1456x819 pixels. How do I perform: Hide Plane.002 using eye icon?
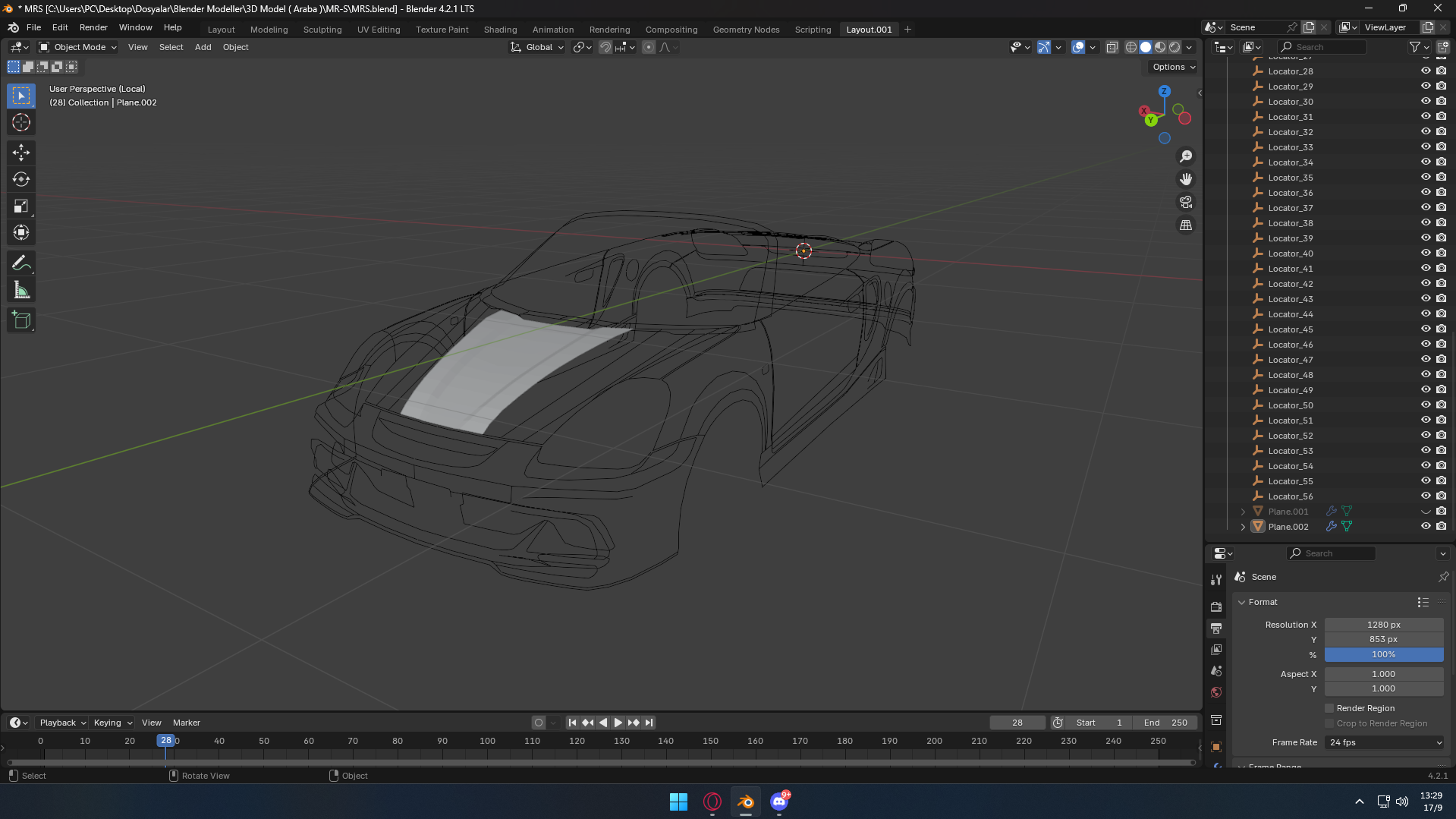point(1426,526)
